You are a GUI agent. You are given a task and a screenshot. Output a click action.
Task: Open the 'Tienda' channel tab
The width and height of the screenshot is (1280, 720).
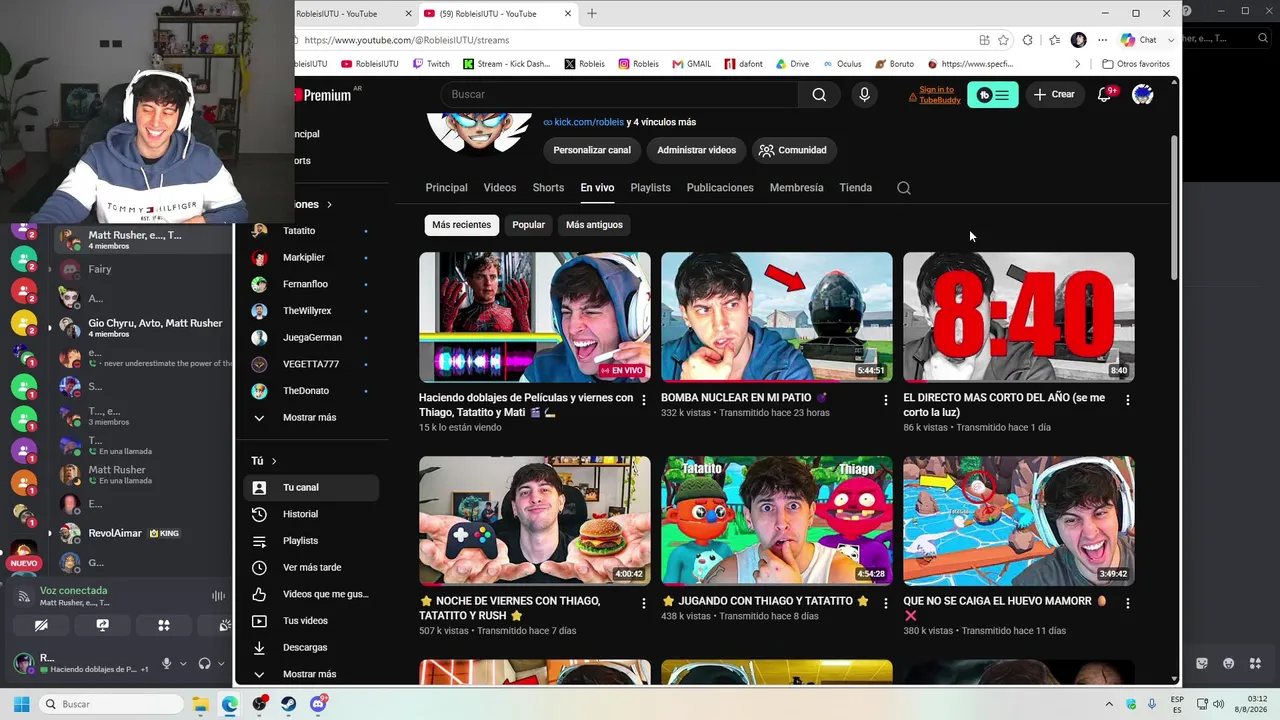[855, 188]
